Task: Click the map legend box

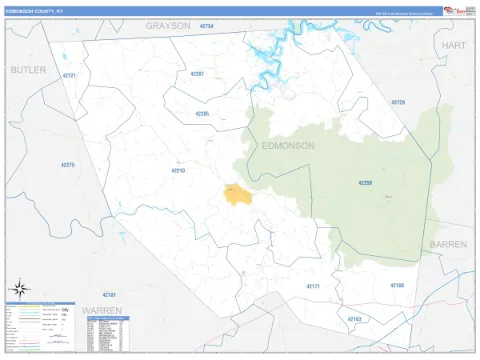Action: pos(40,327)
